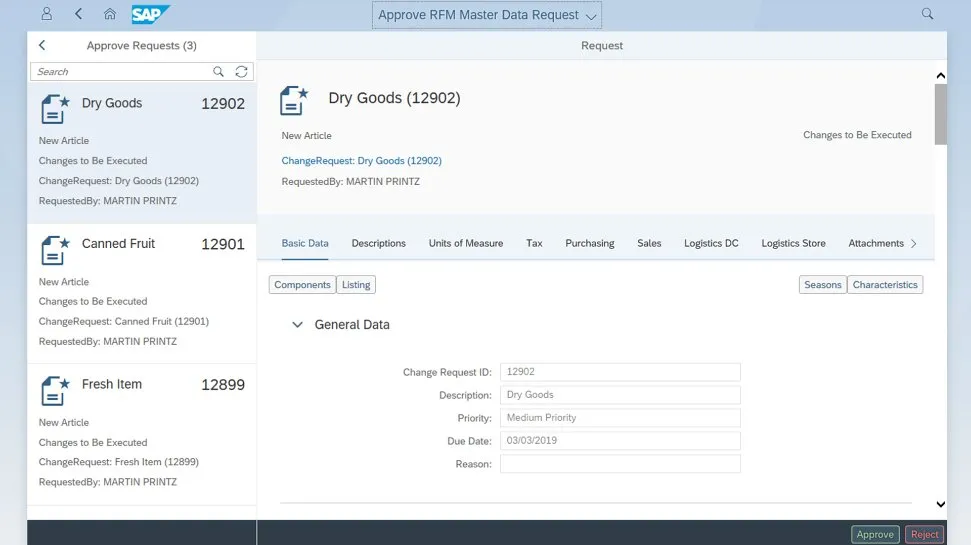Click the back arrow in the shell header
Image resolution: width=971 pixels, height=545 pixels.
[78, 14]
